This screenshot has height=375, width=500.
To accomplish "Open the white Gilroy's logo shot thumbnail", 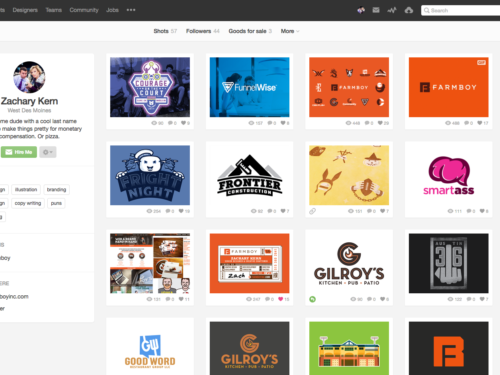I will point(349,263).
